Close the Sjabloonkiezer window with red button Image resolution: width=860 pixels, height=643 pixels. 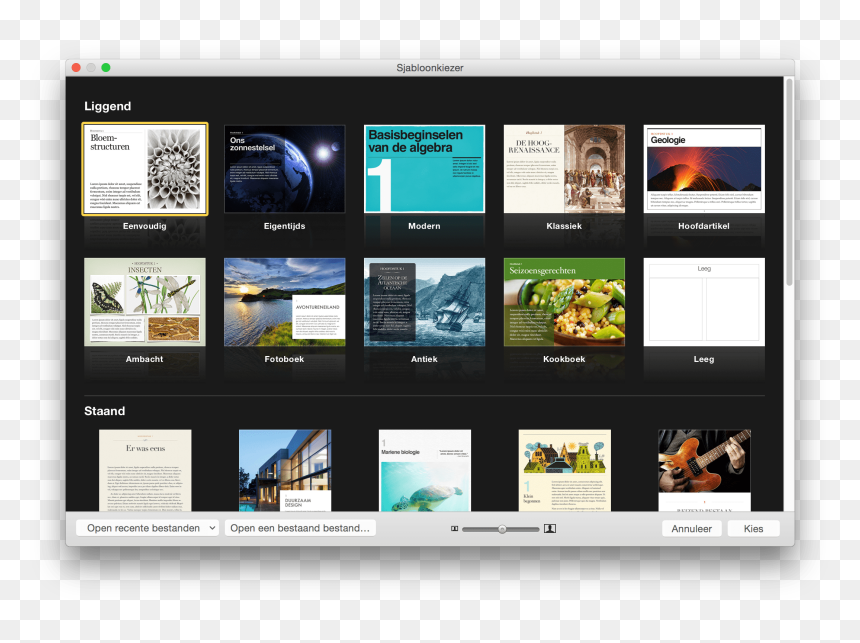(76, 67)
